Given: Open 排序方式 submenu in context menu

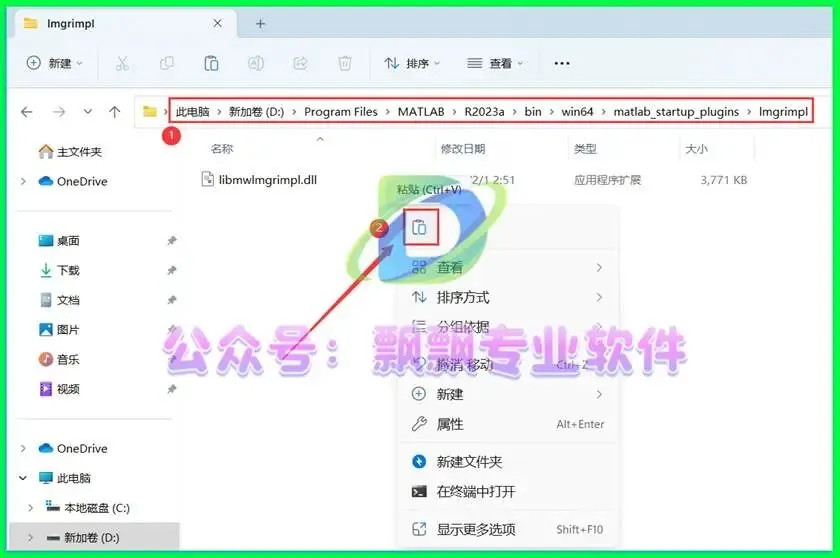Looking at the screenshot, I should click(x=506, y=297).
